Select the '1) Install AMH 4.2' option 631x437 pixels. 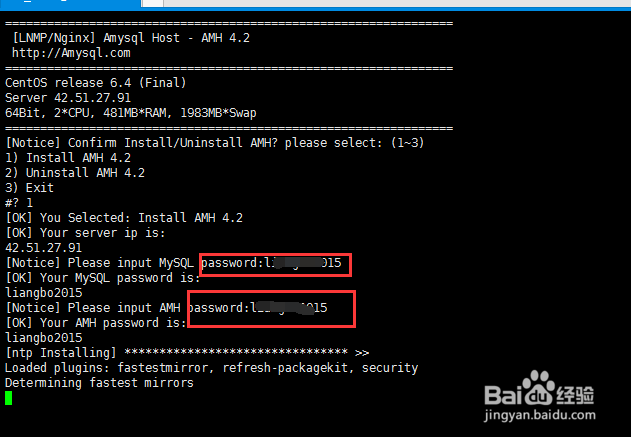coord(68,158)
